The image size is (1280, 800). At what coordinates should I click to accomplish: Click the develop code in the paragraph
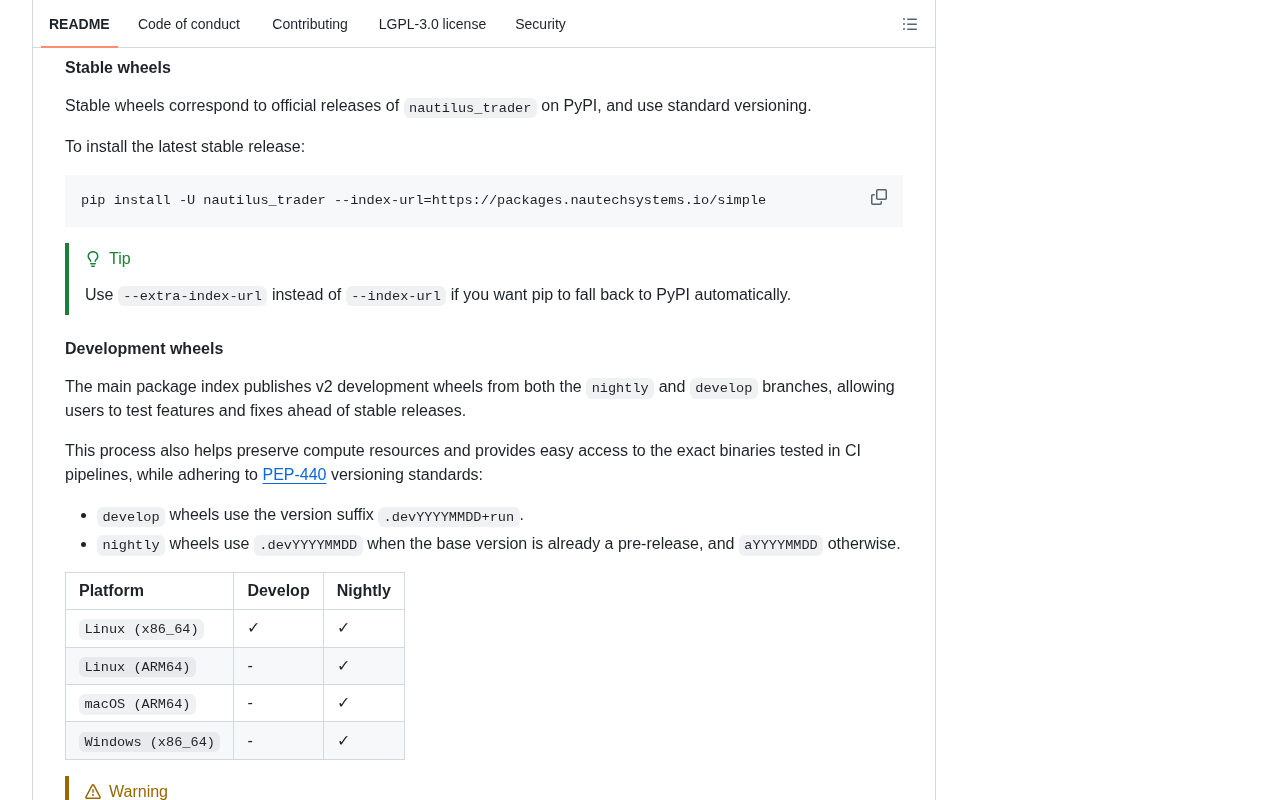724,388
